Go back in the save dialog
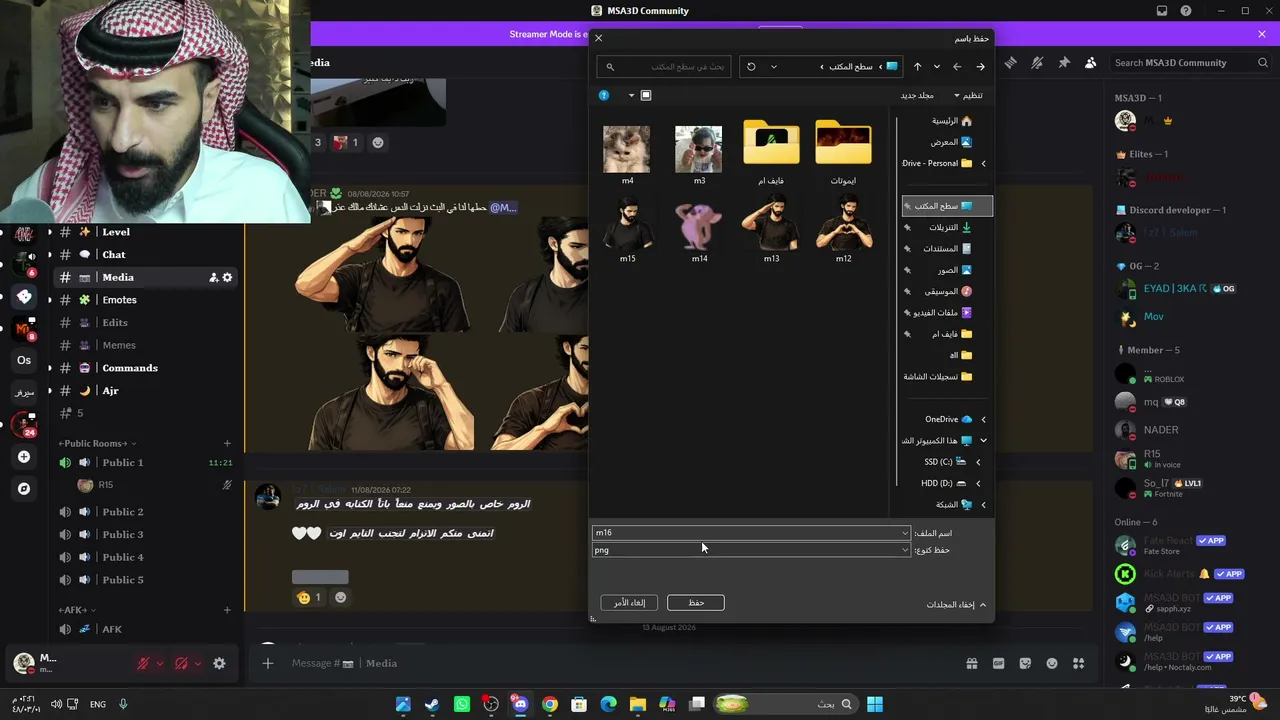The width and height of the screenshot is (1280, 720). 980,67
